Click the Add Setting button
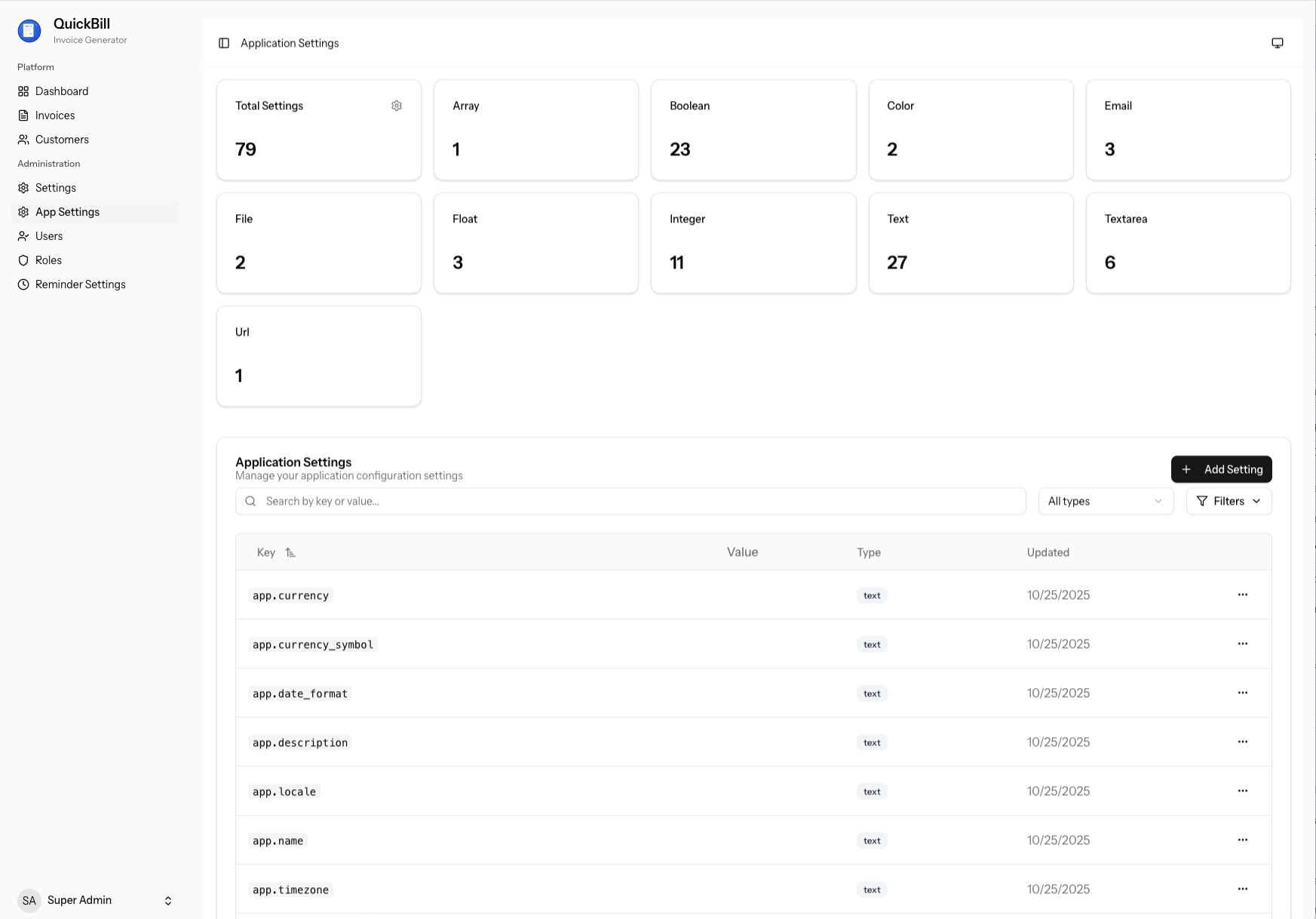 tap(1221, 469)
